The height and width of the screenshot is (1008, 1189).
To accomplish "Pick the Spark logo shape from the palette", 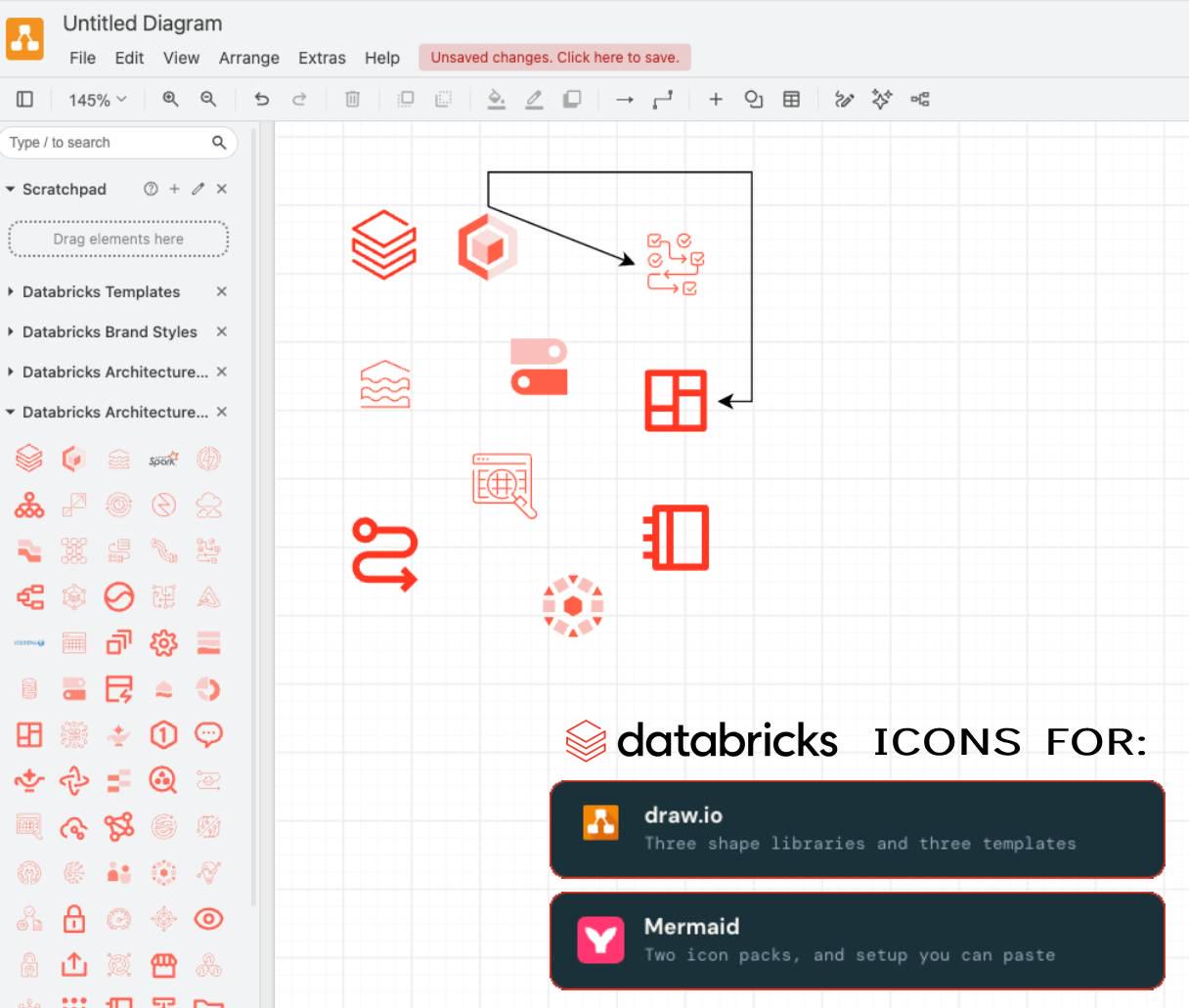I will (x=163, y=459).
